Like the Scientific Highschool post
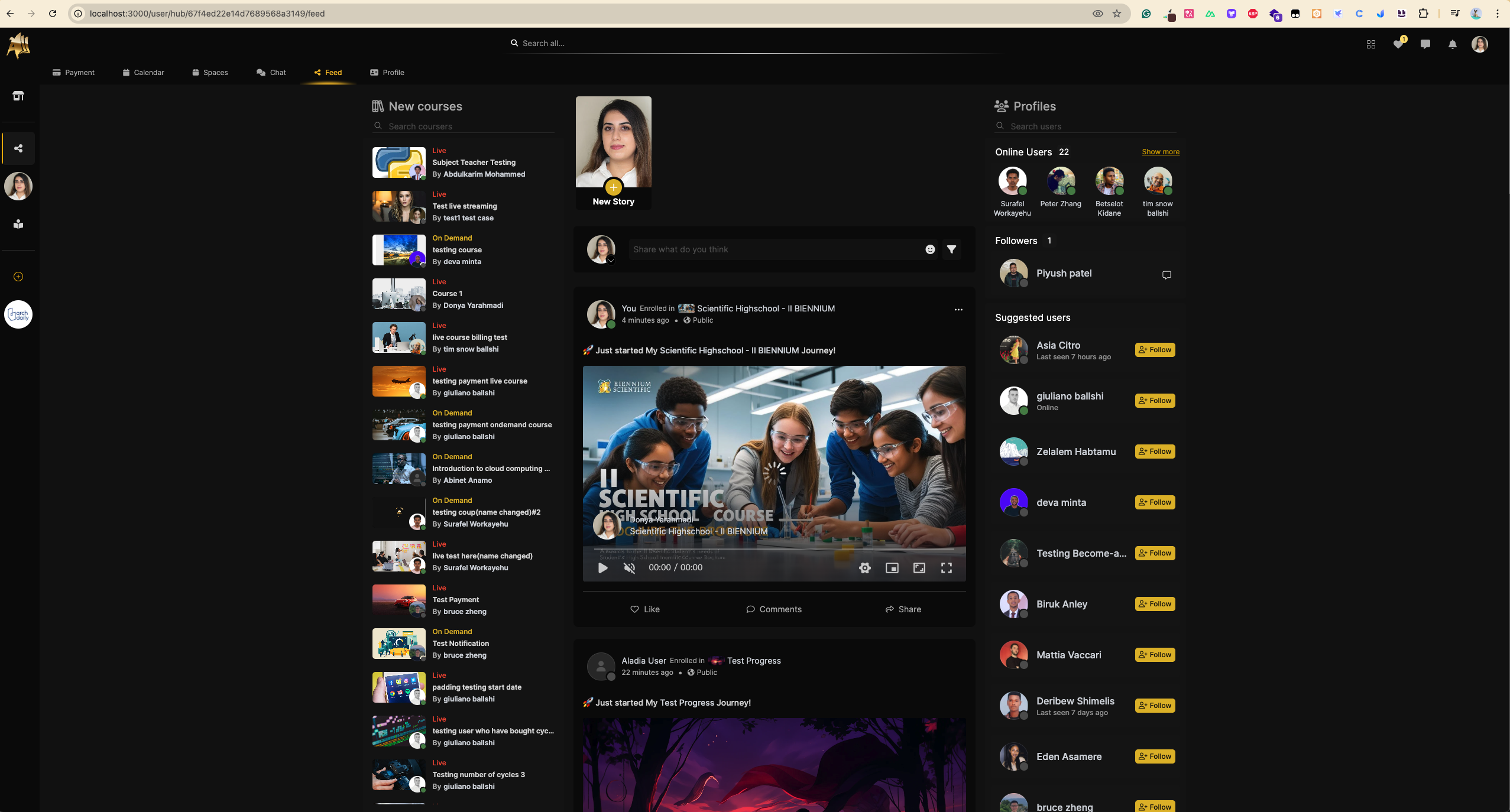 (x=644, y=609)
